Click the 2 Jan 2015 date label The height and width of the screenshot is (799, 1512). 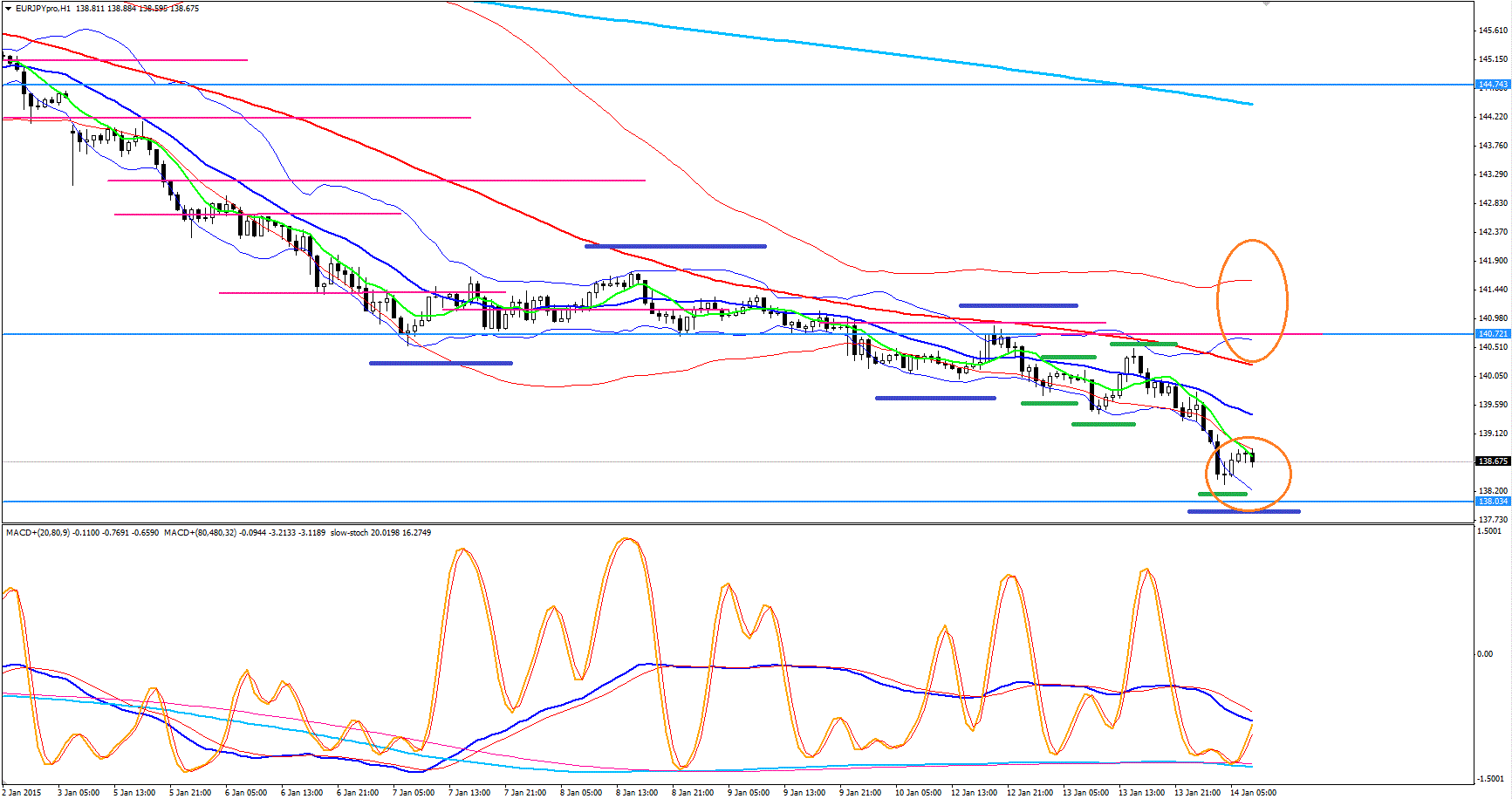click(x=22, y=793)
